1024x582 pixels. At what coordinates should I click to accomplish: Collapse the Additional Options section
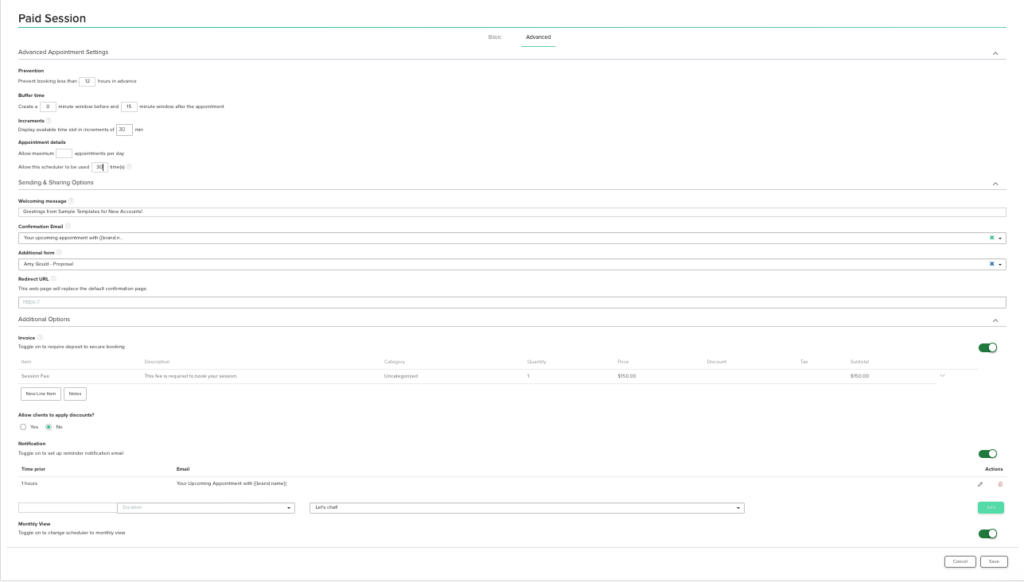click(x=995, y=320)
